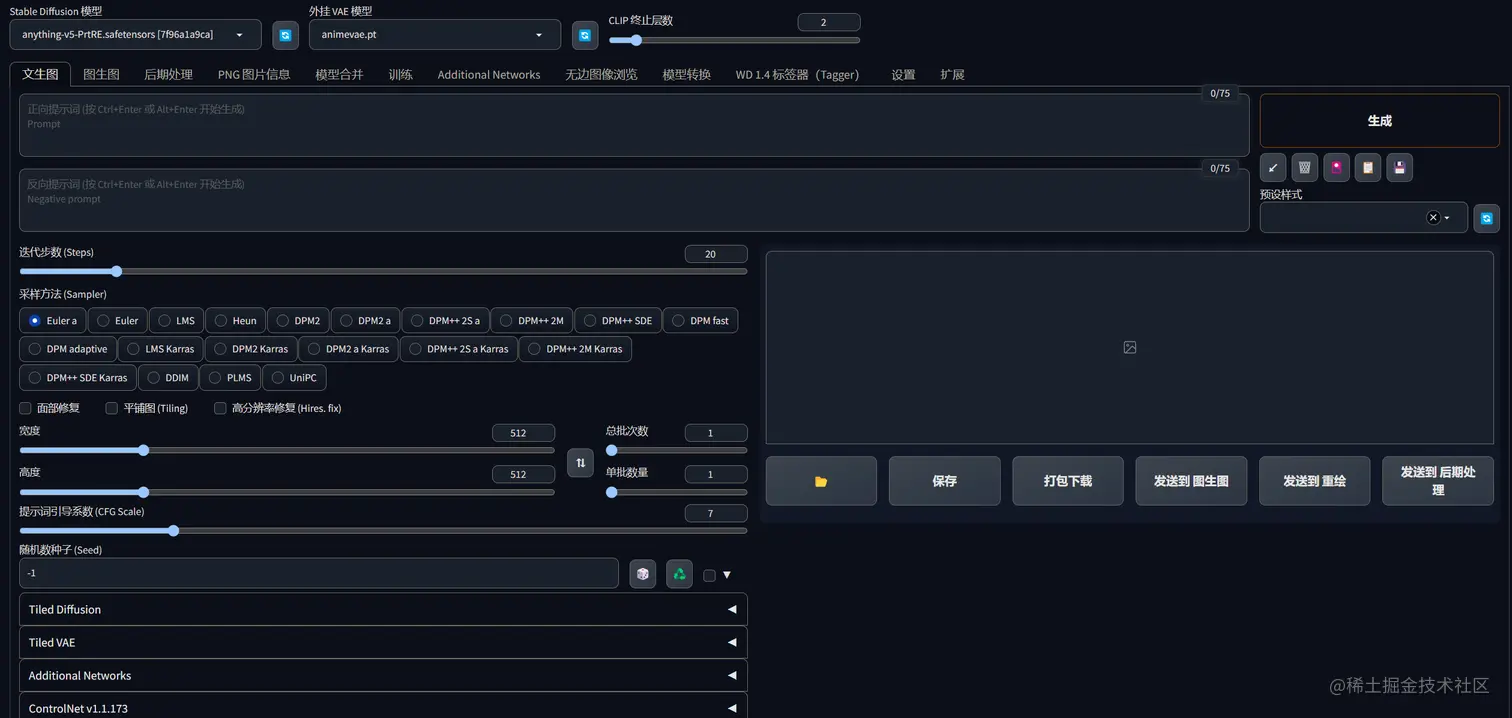Open the 外挂 VAE 模型 dropdown
This screenshot has height=718, width=1512.
click(x=435, y=35)
